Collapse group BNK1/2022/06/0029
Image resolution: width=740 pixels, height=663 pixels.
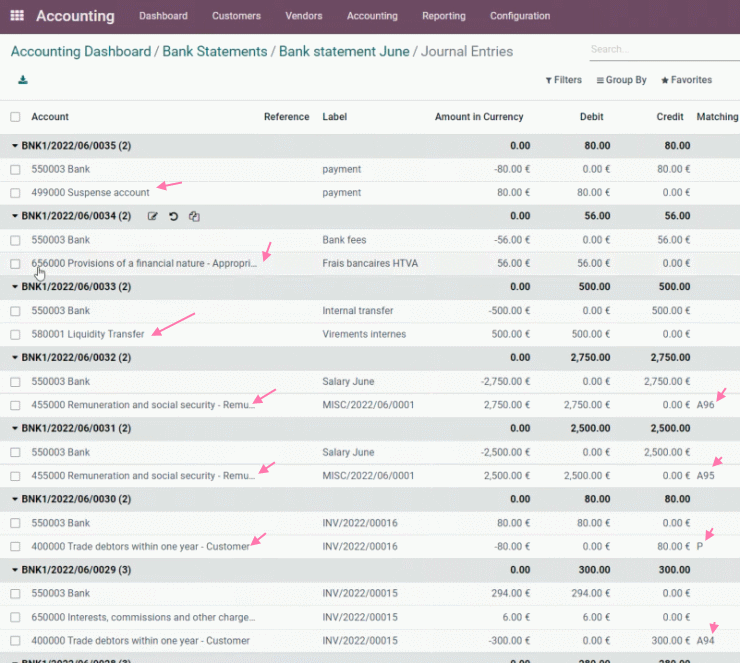(15, 570)
